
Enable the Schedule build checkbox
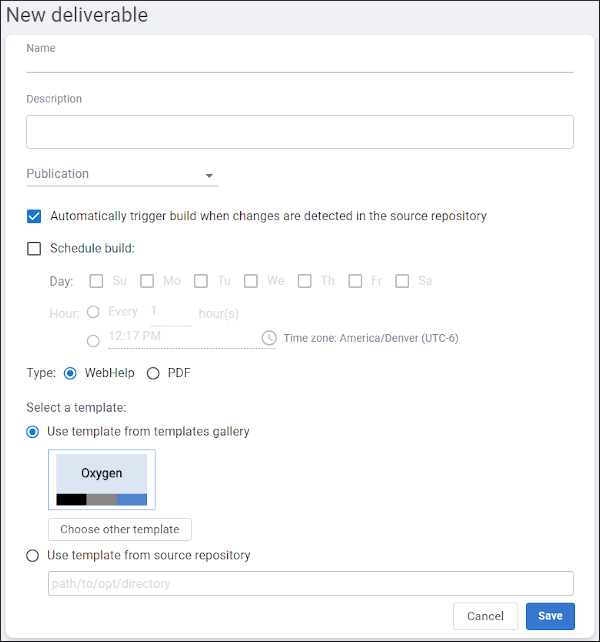coord(34,249)
